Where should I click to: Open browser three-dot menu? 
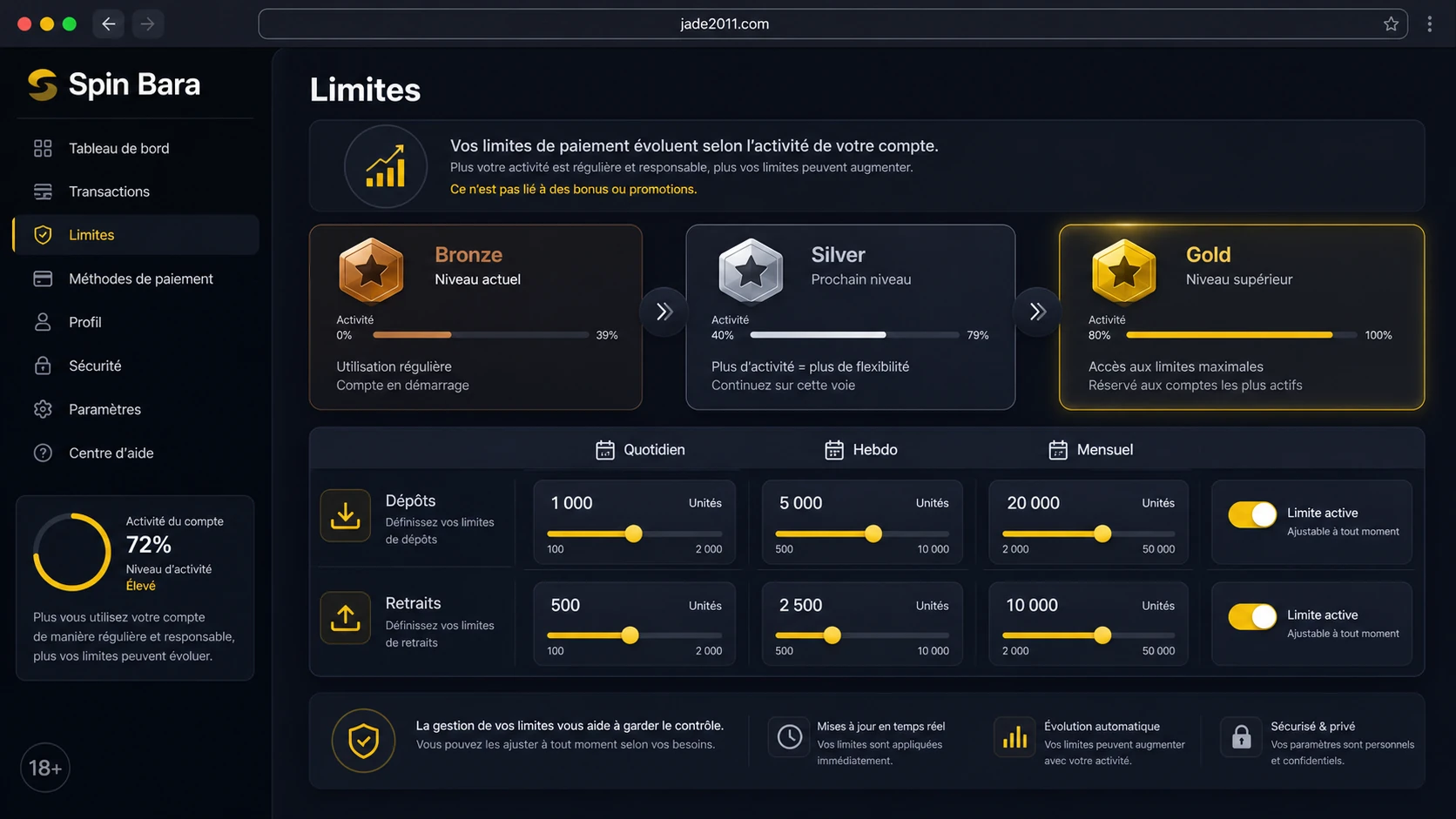click(1429, 23)
